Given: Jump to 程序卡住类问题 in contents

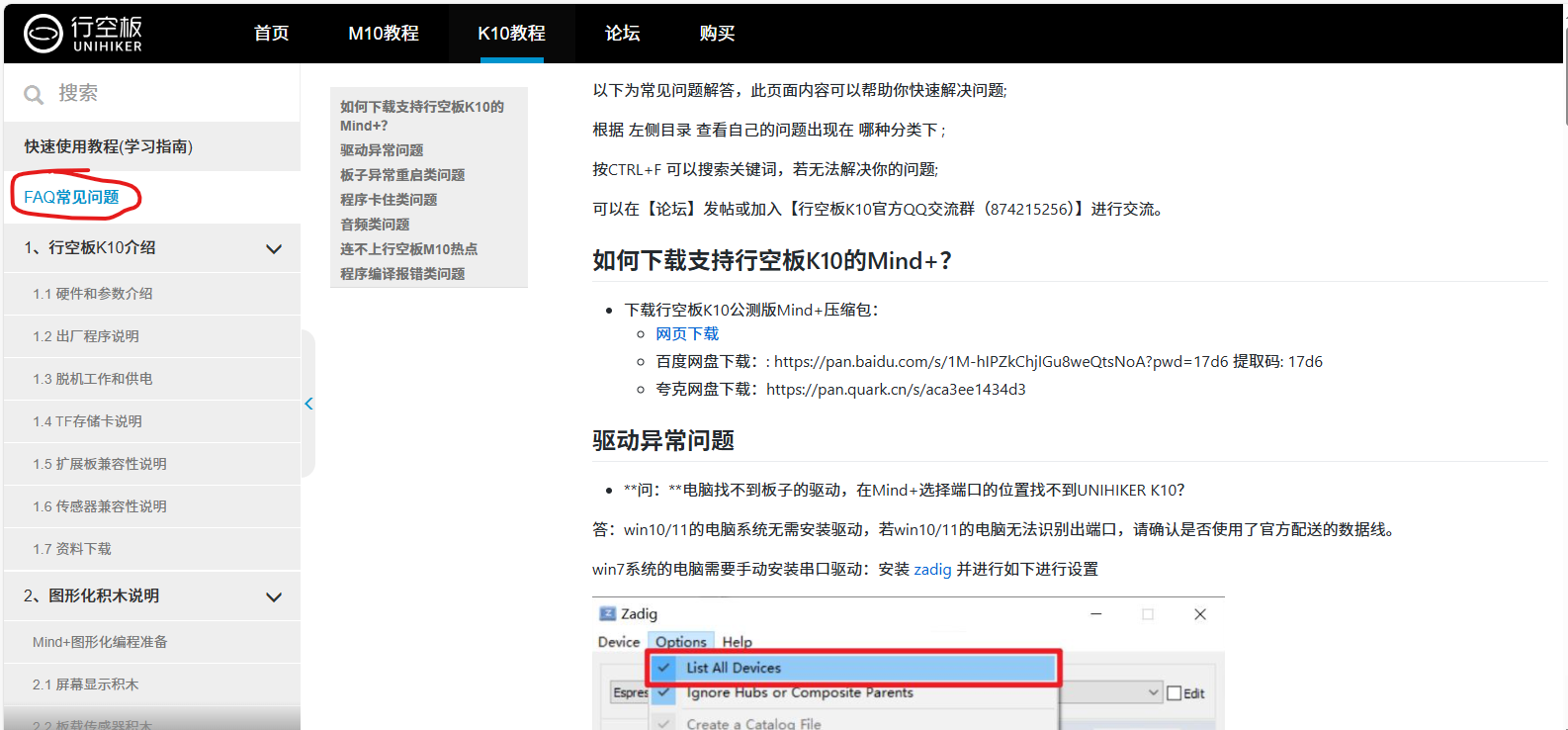Looking at the screenshot, I should [389, 200].
